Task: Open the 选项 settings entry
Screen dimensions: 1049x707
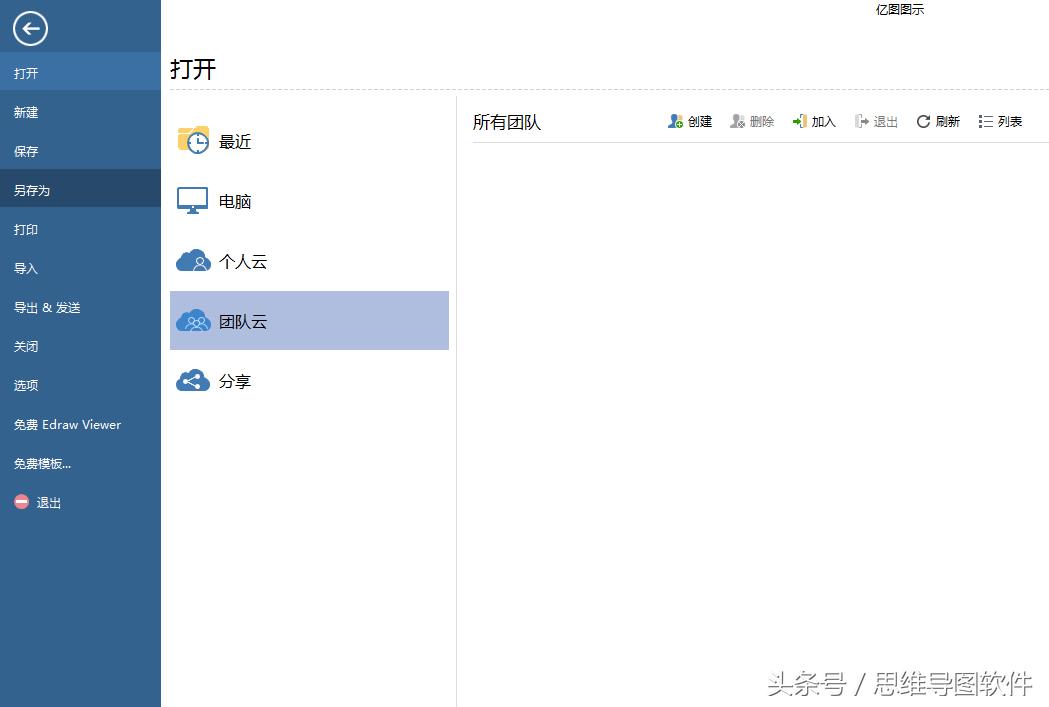Action: [x=26, y=385]
